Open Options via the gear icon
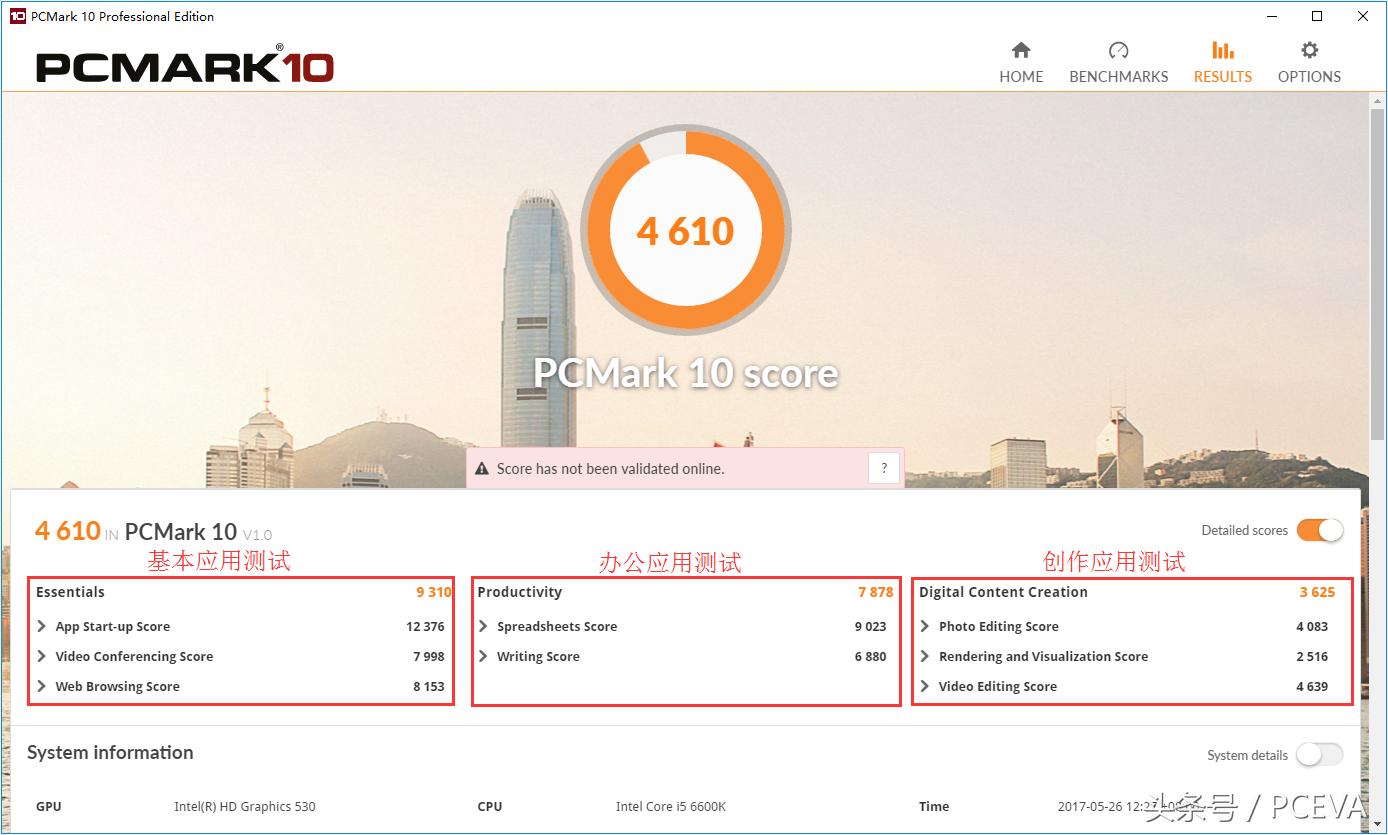The height and width of the screenshot is (835, 1388). pyautogui.click(x=1308, y=48)
